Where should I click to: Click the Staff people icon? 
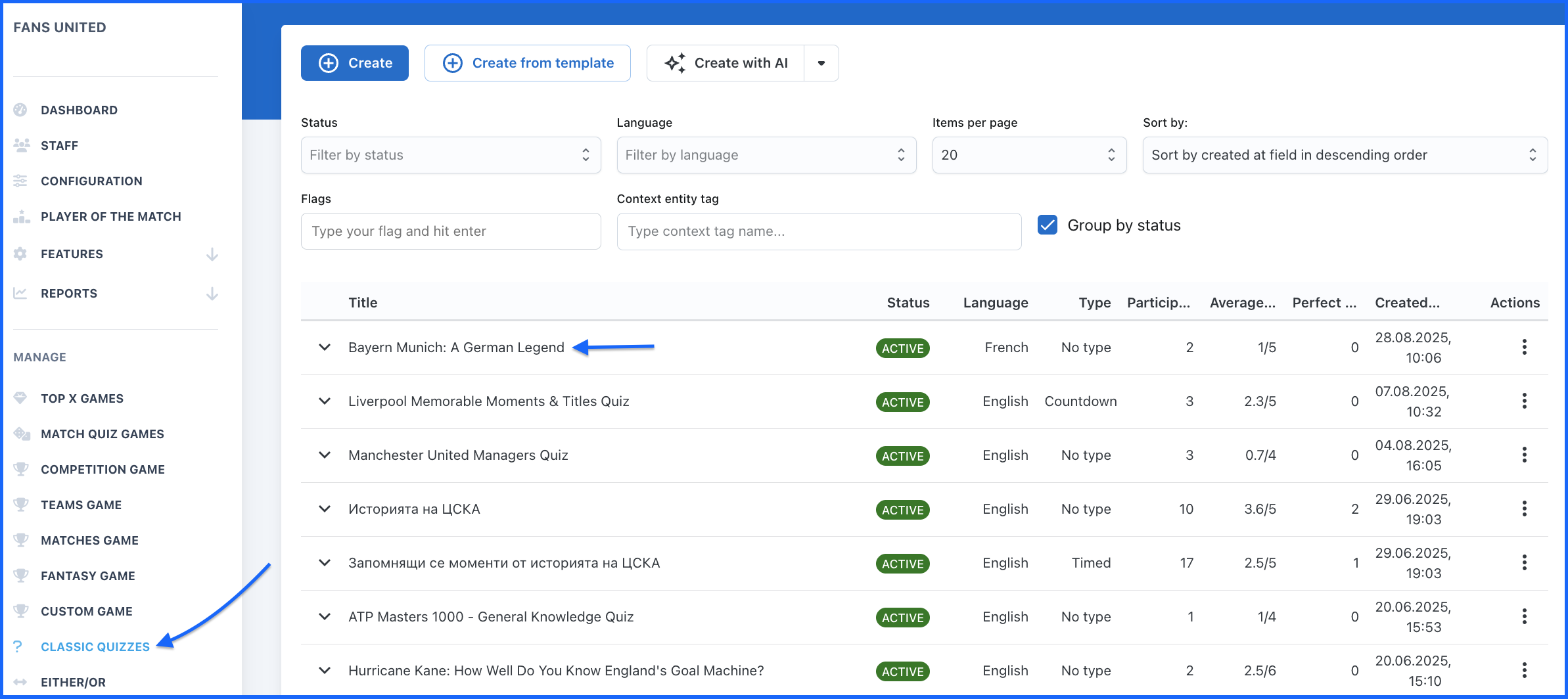point(21,145)
